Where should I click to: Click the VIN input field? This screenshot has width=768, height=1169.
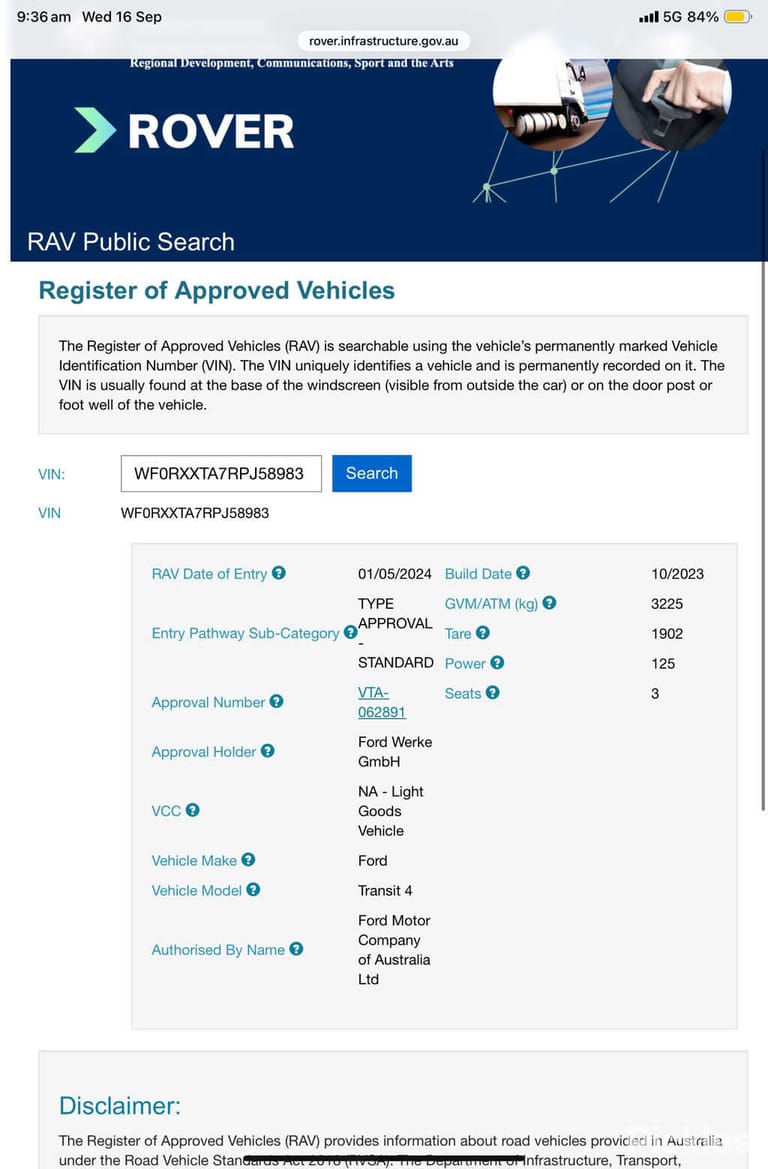click(221, 473)
